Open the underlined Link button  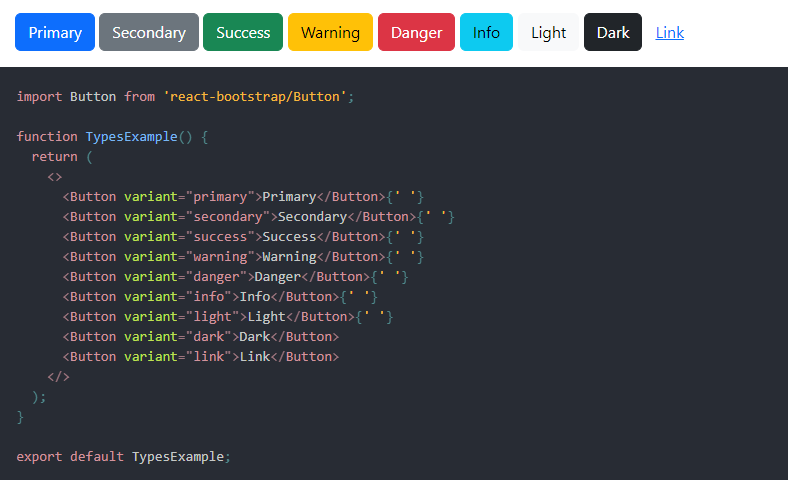[670, 32]
